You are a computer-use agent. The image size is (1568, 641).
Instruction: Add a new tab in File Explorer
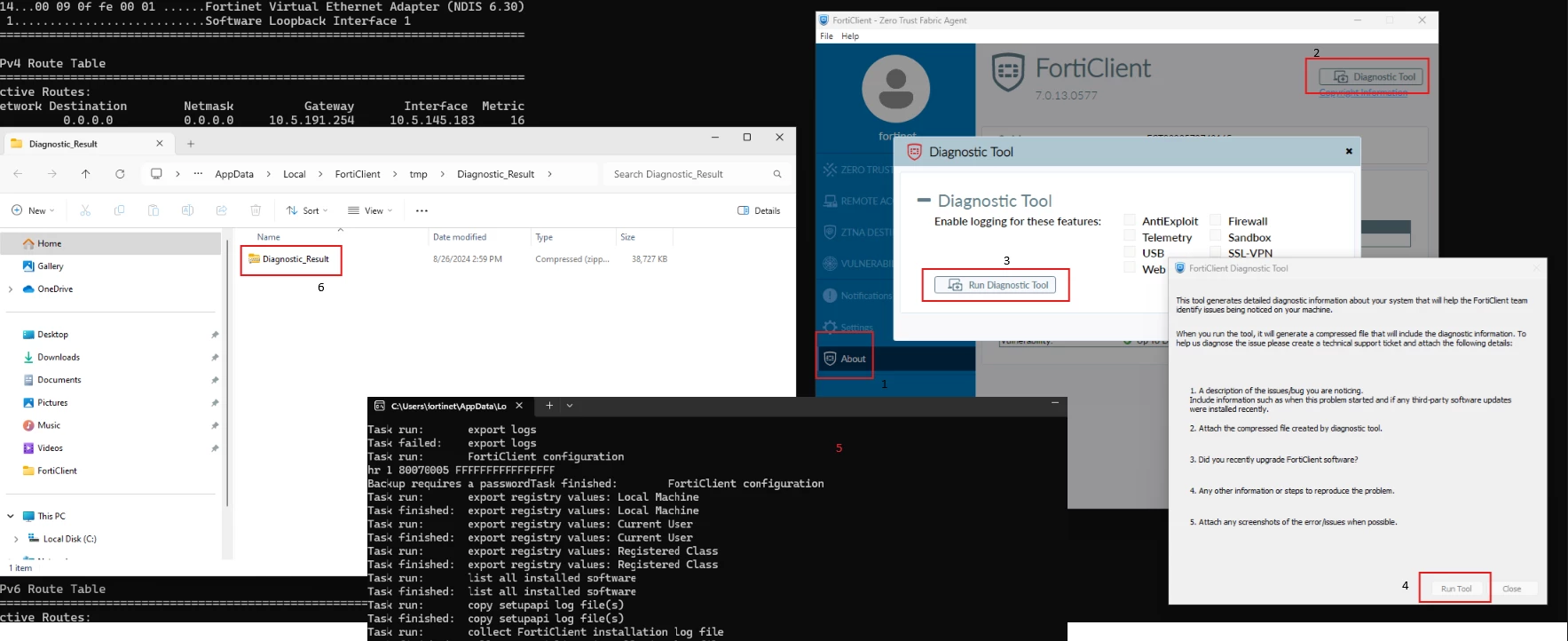[191, 144]
